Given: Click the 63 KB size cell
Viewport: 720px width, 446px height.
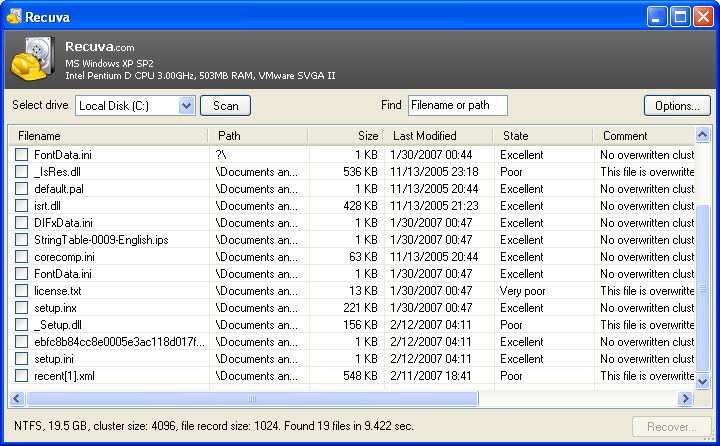Looking at the screenshot, I should point(363,257).
